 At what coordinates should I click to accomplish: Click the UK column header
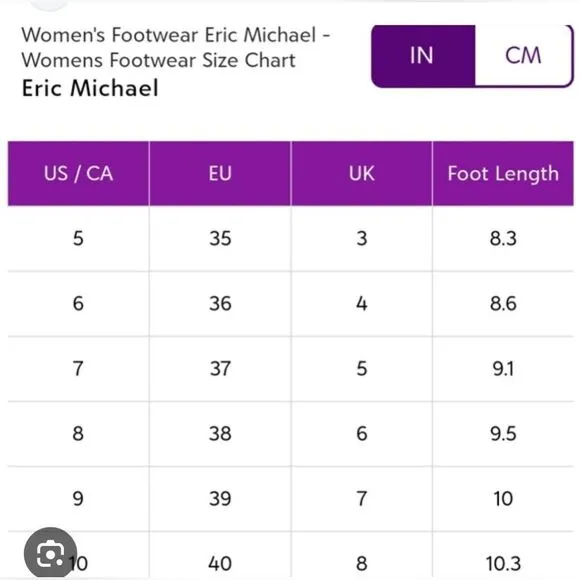(361, 173)
